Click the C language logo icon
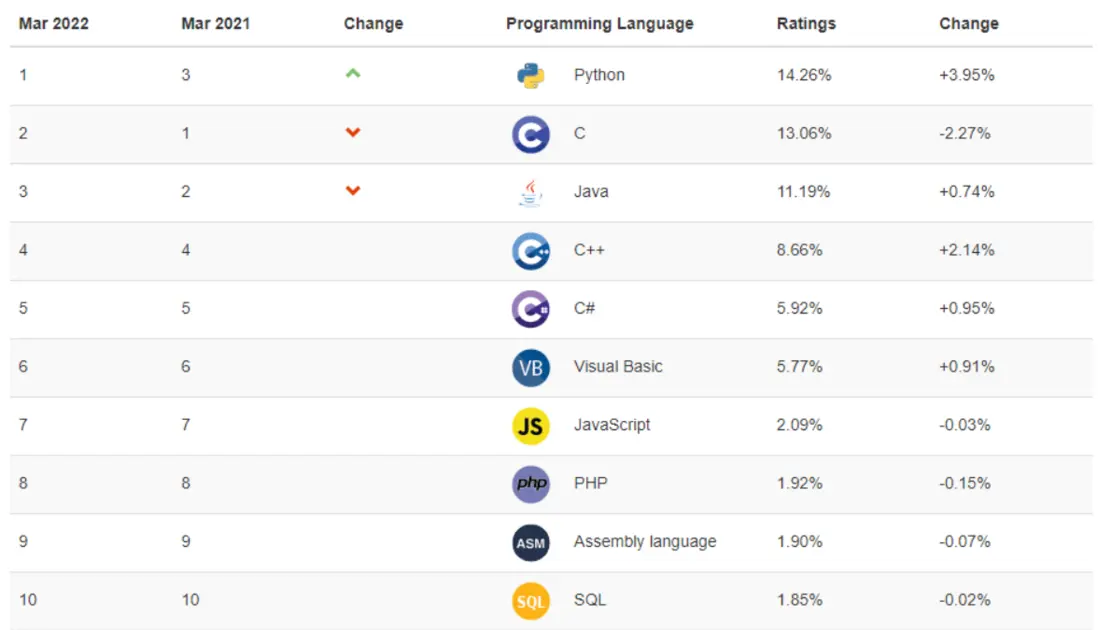Screen dimensions: 1098x630 (531, 134)
